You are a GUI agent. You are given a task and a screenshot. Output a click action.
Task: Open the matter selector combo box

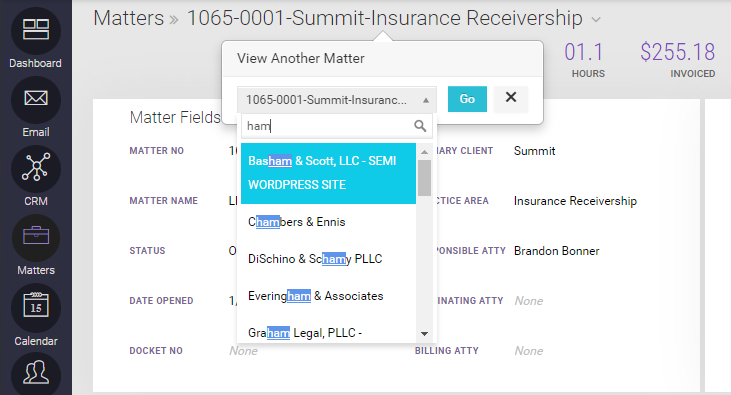pyautogui.click(x=337, y=99)
